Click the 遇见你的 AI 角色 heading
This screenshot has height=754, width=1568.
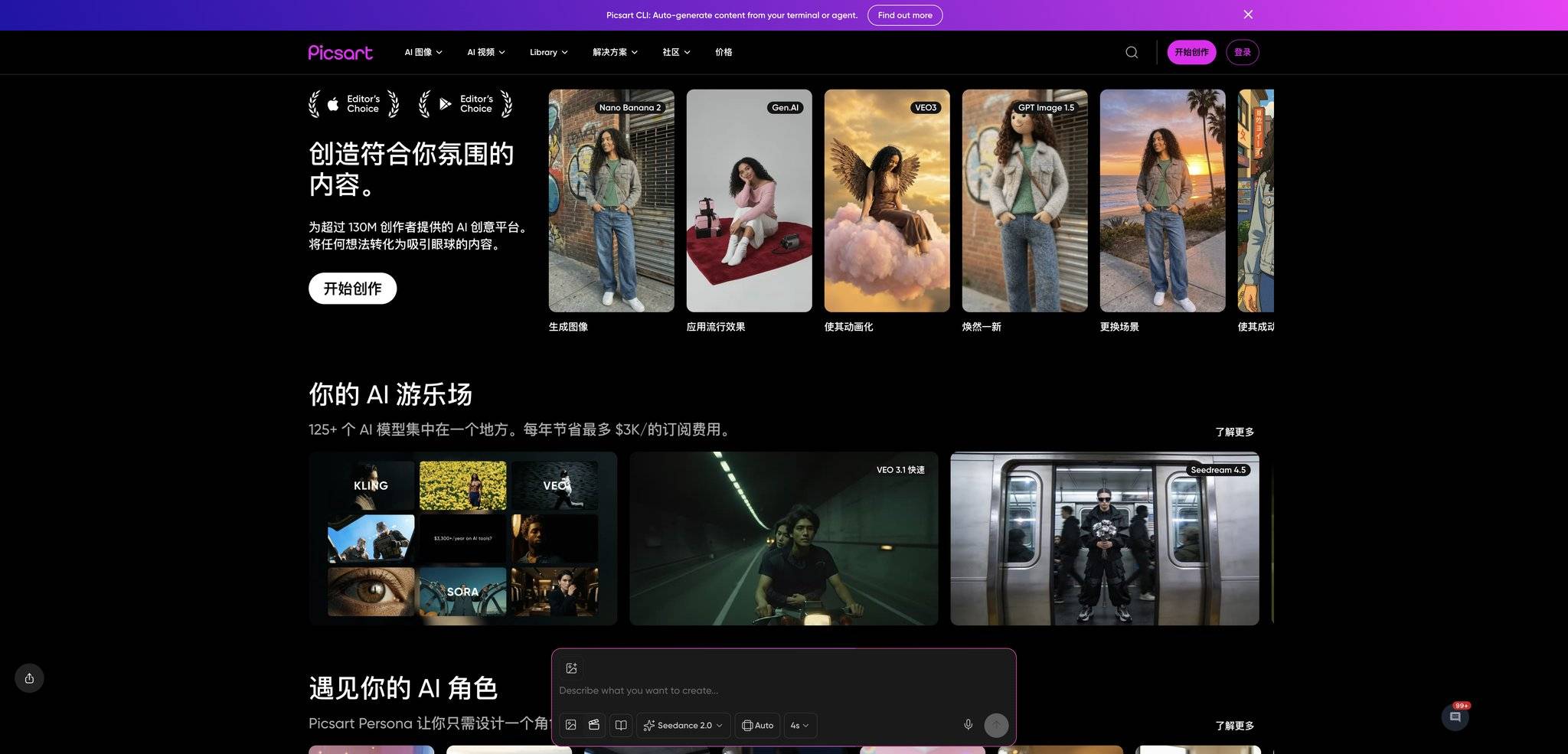click(x=403, y=688)
